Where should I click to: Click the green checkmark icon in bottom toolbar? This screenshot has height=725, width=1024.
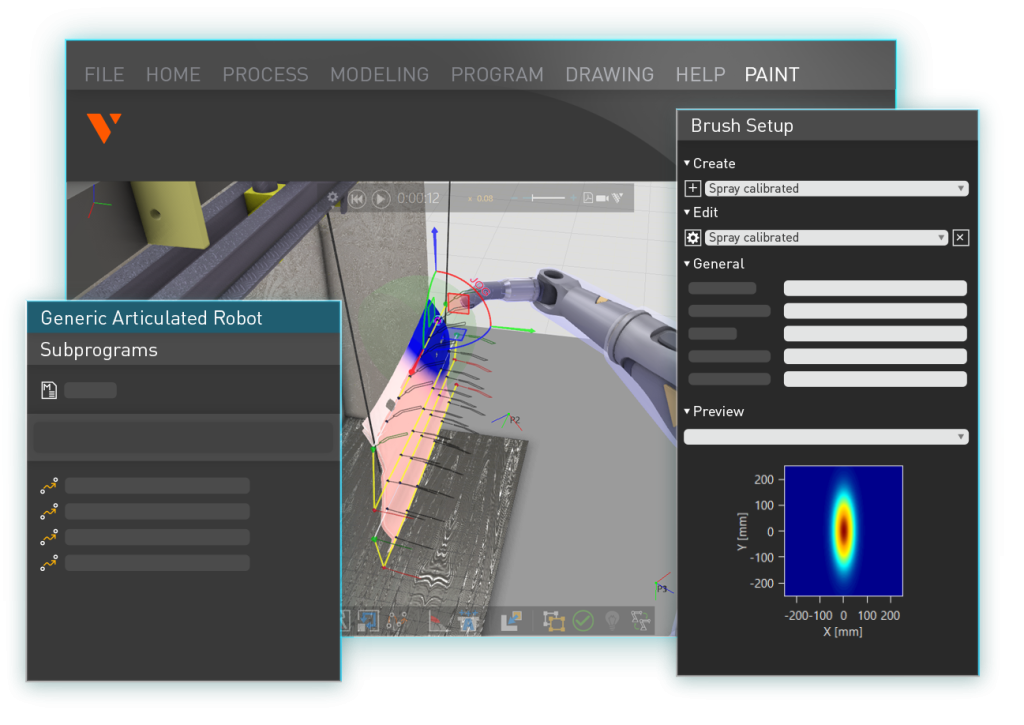pos(583,621)
